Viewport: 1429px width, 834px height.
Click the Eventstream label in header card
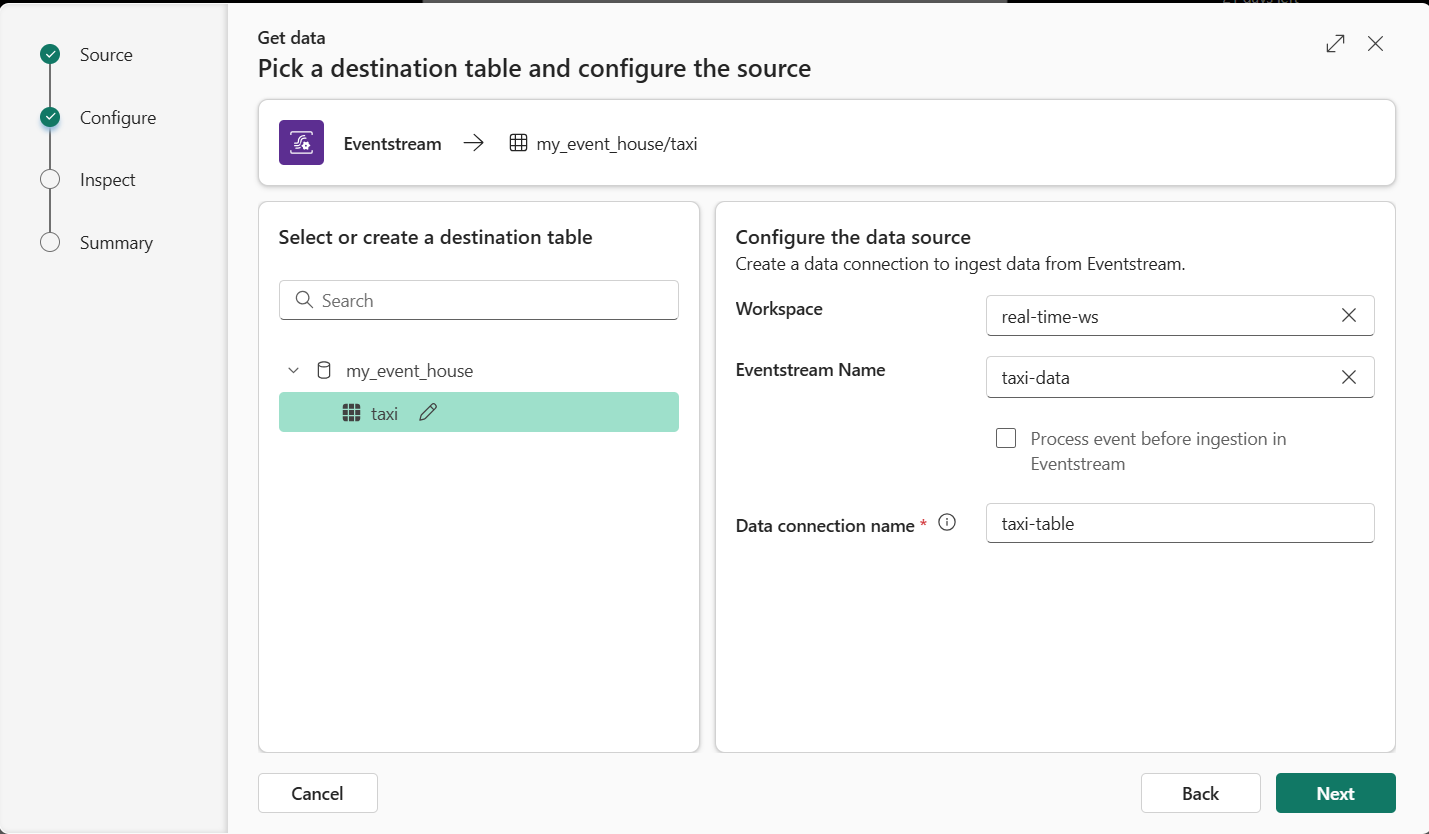pyautogui.click(x=392, y=144)
